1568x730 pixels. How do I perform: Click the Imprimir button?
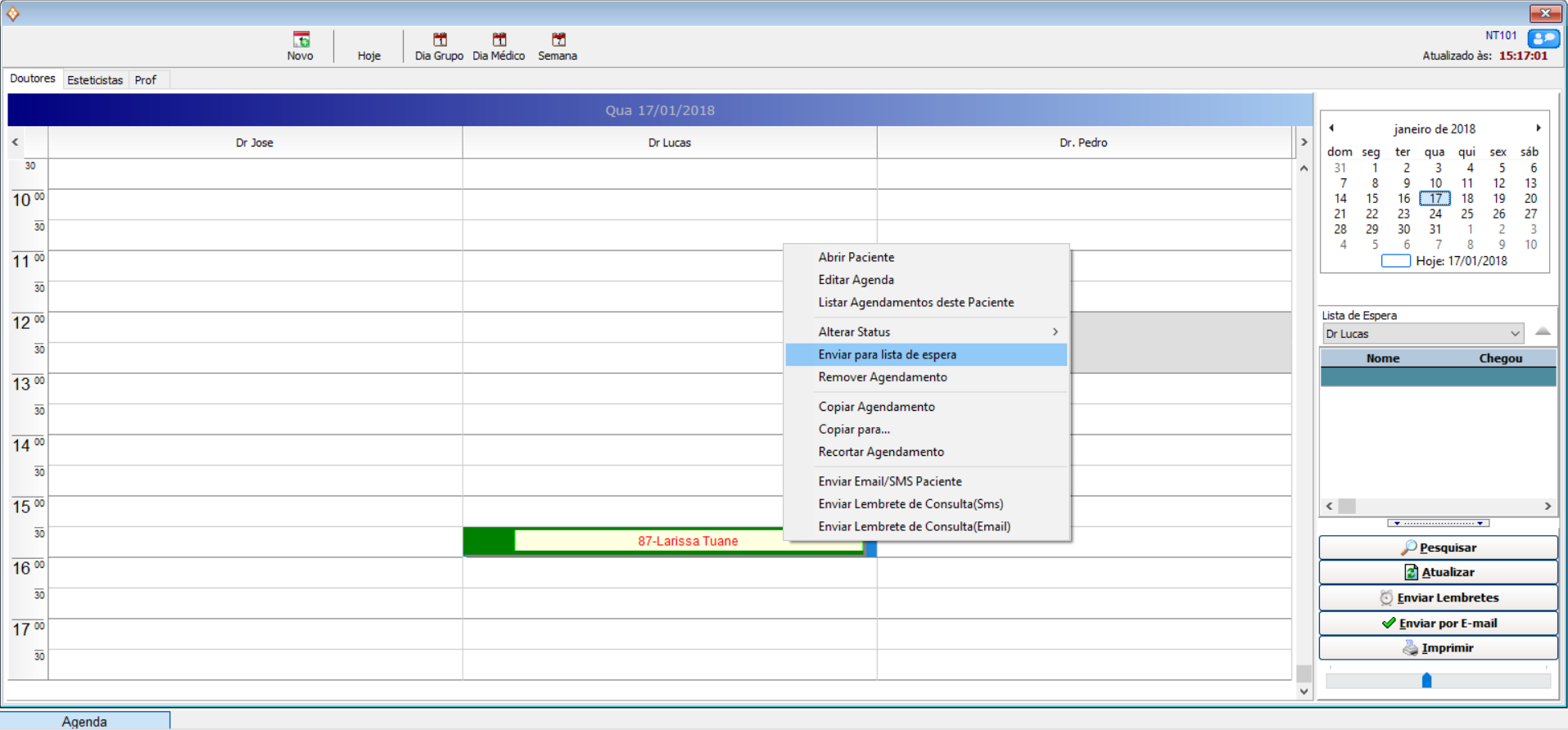point(1438,647)
